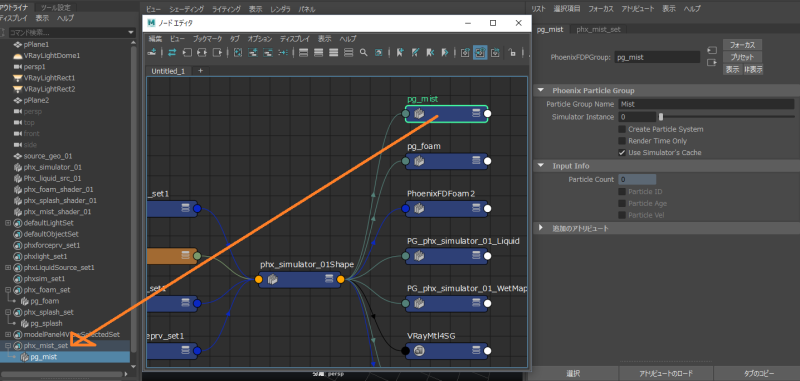This screenshot has height=381, width=800.
Task: Click the pg_foam node icon in graph
Action: pyautogui.click(x=419, y=161)
